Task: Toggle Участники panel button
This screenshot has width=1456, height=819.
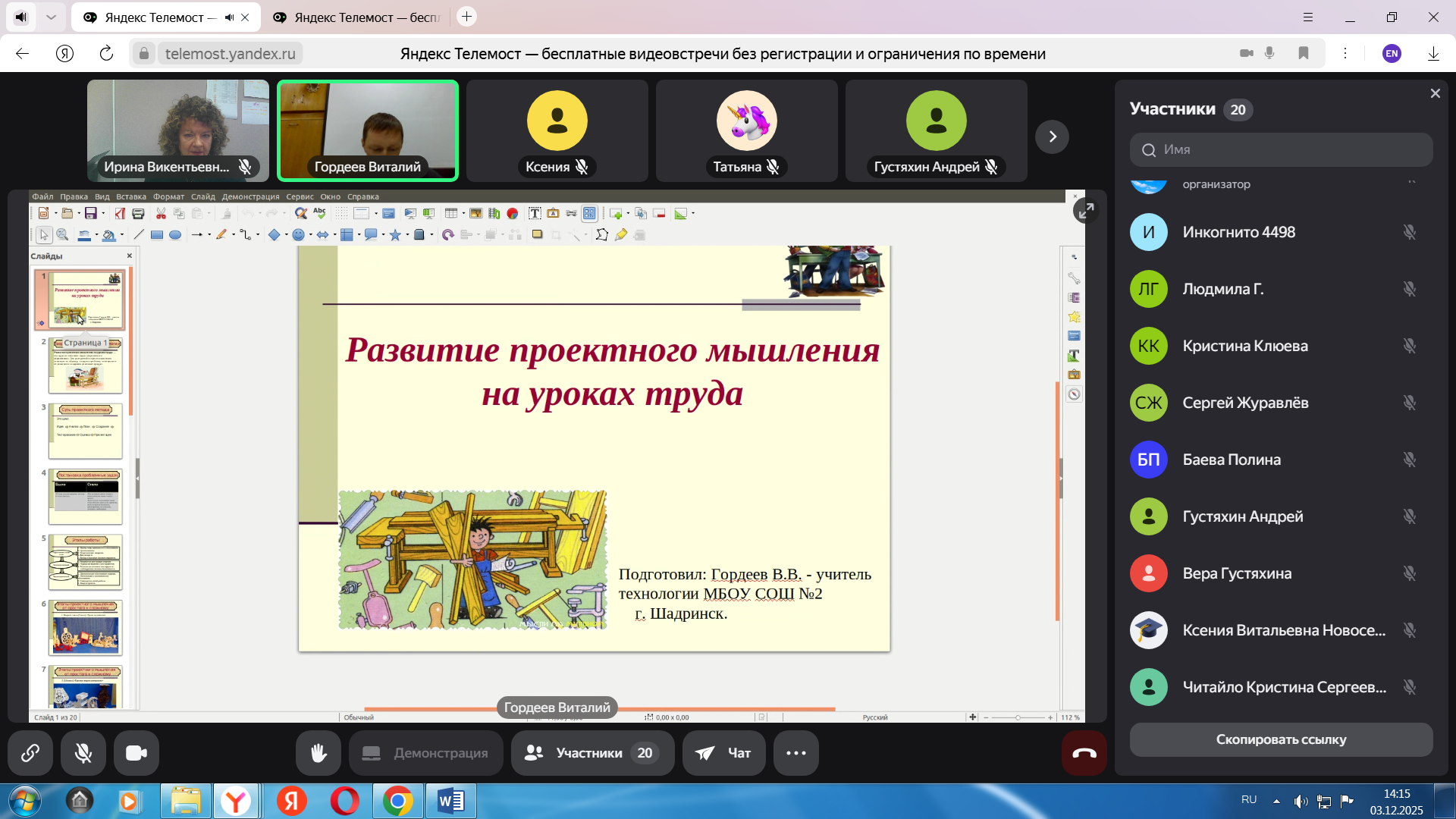Action: pyautogui.click(x=592, y=753)
